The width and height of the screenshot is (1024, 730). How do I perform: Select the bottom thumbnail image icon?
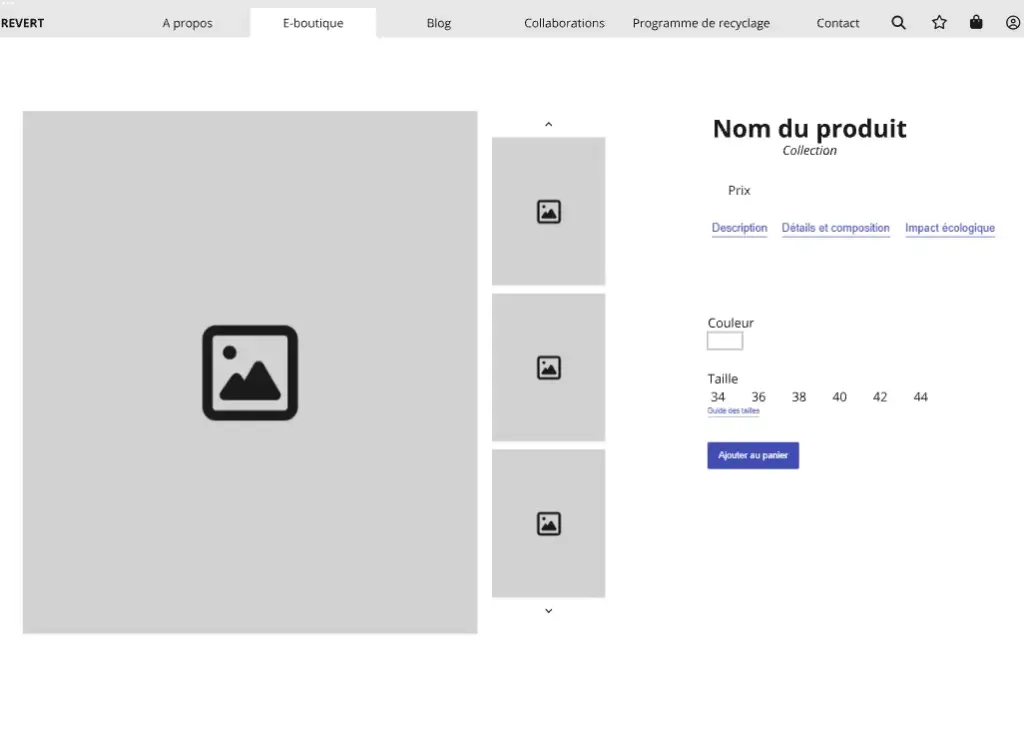pos(548,522)
